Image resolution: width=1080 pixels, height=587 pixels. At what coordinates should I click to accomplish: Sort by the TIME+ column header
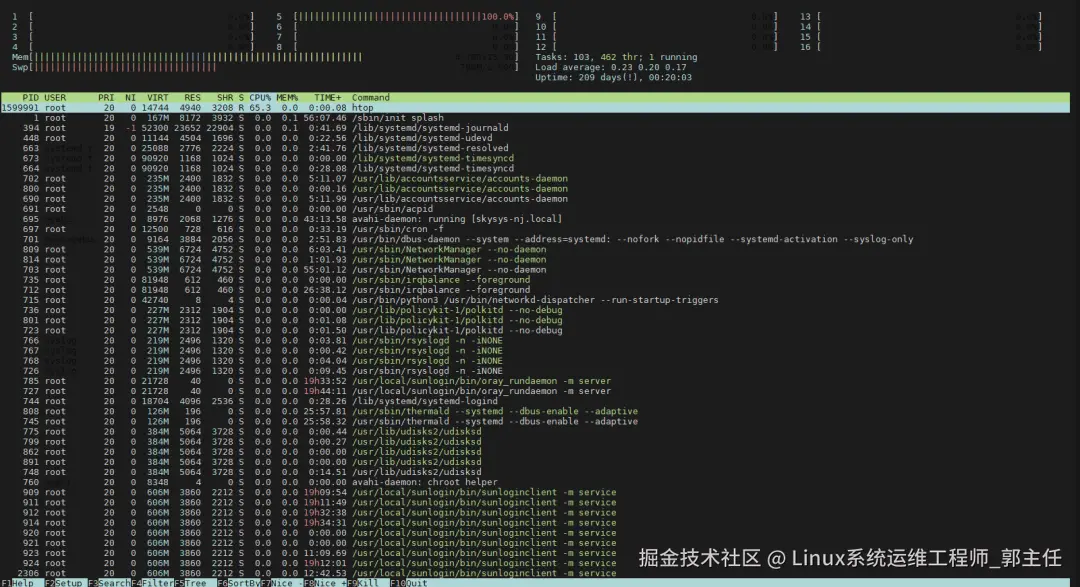327,98
